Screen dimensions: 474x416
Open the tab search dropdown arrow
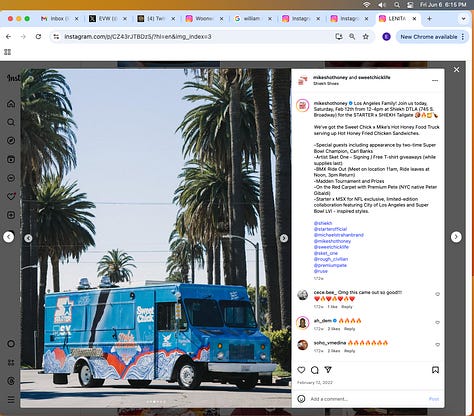[x=463, y=19]
